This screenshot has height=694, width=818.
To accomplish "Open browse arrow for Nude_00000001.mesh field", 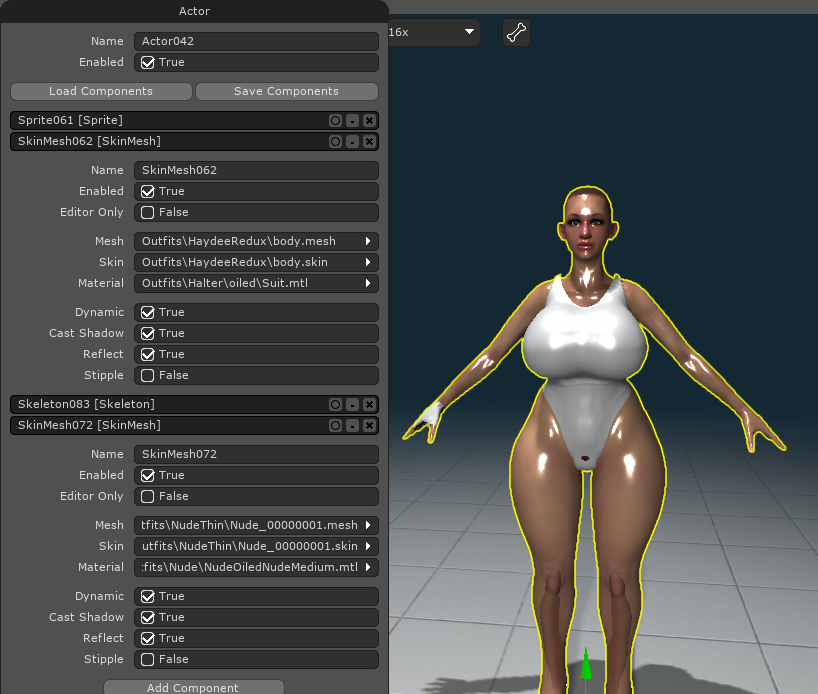I will click(x=368, y=525).
